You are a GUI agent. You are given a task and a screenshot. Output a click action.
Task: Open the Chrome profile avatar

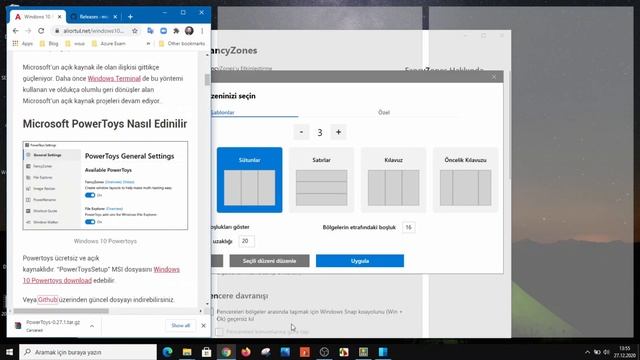(x=189, y=31)
